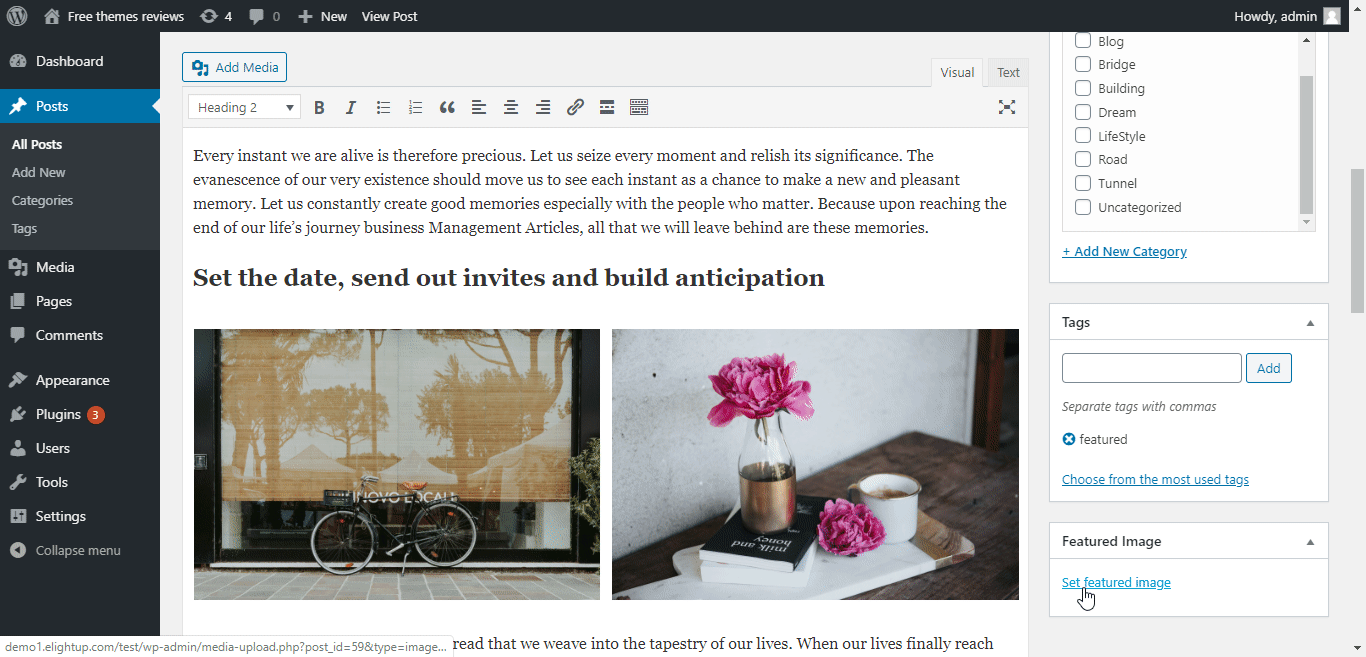Open Plugins menu with 3 updates
The height and width of the screenshot is (657, 1366).
click(x=80, y=414)
